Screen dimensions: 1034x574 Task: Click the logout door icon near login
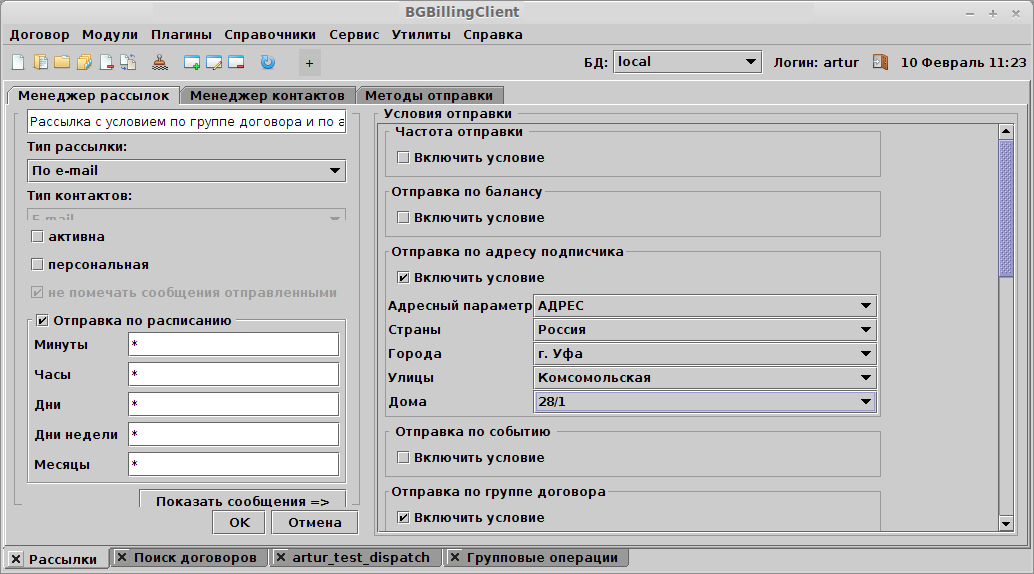coord(880,62)
